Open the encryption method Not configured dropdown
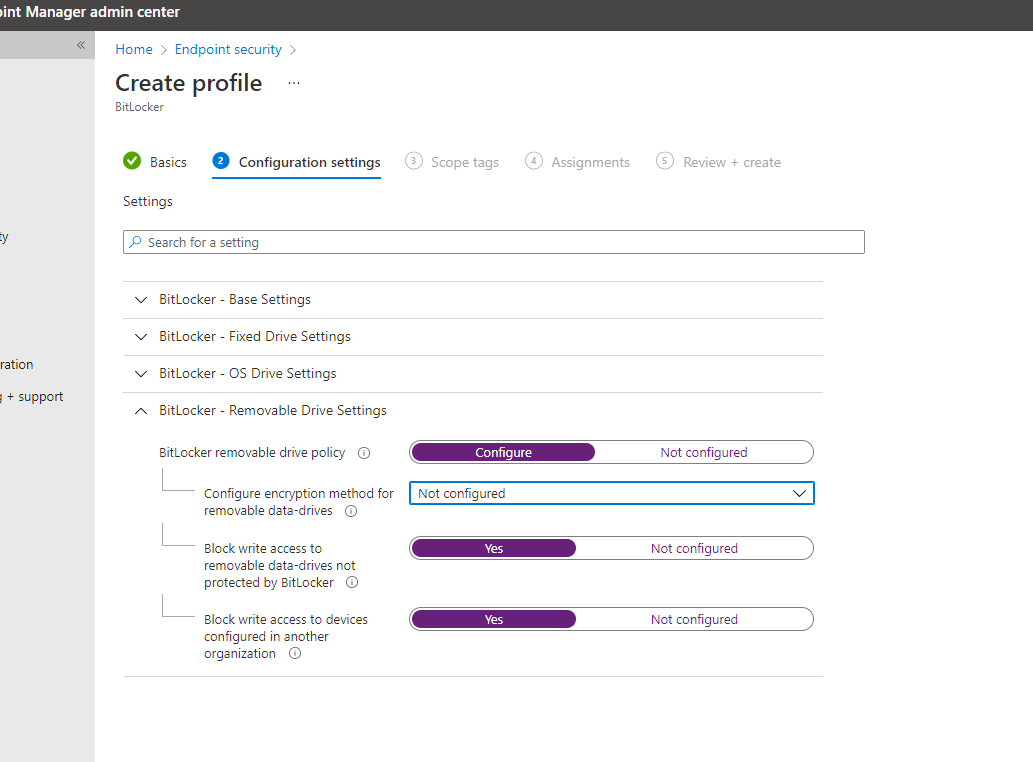This screenshot has width=1033, height=762. pos(611,493)
